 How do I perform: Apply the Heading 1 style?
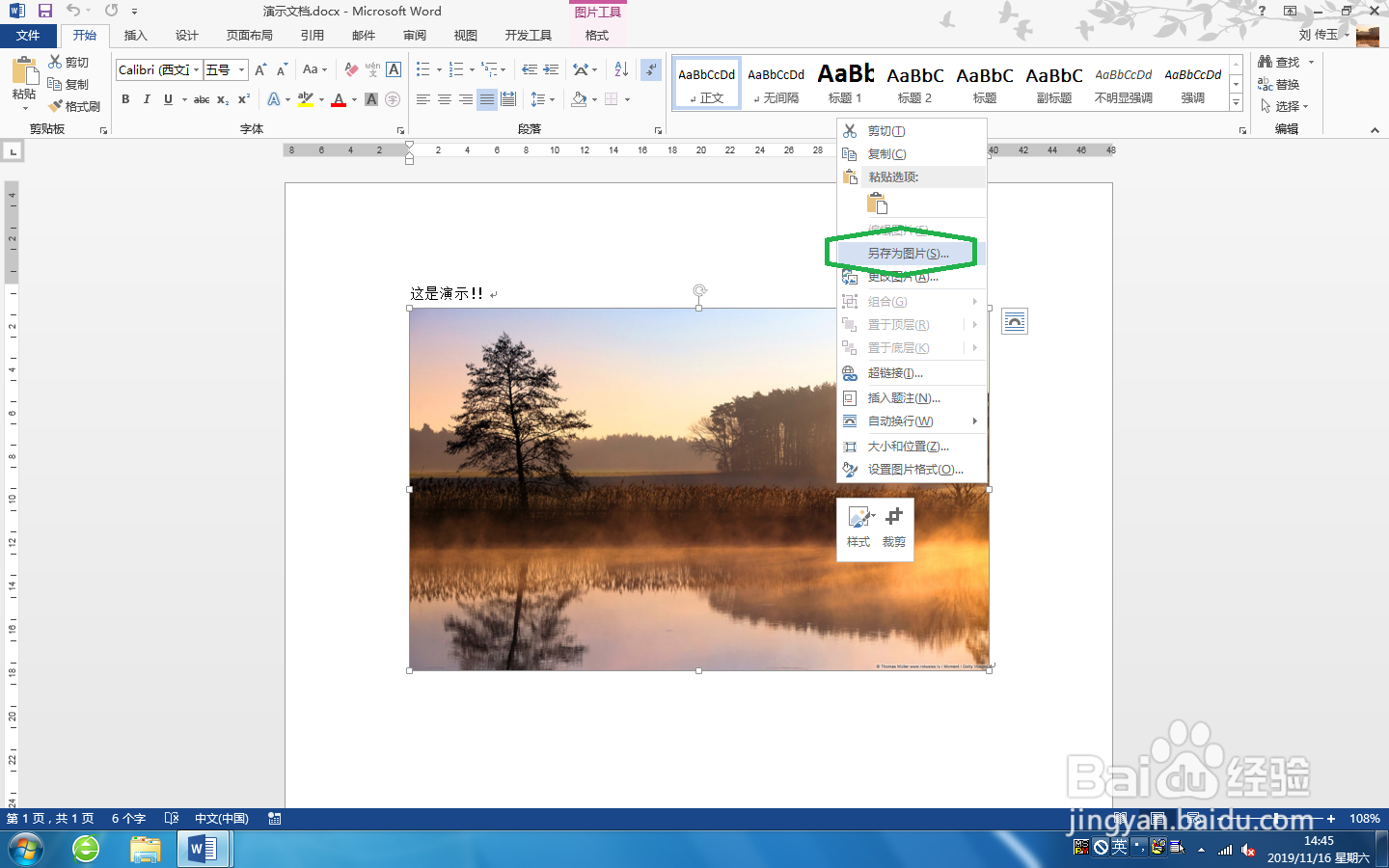(845, 83)
